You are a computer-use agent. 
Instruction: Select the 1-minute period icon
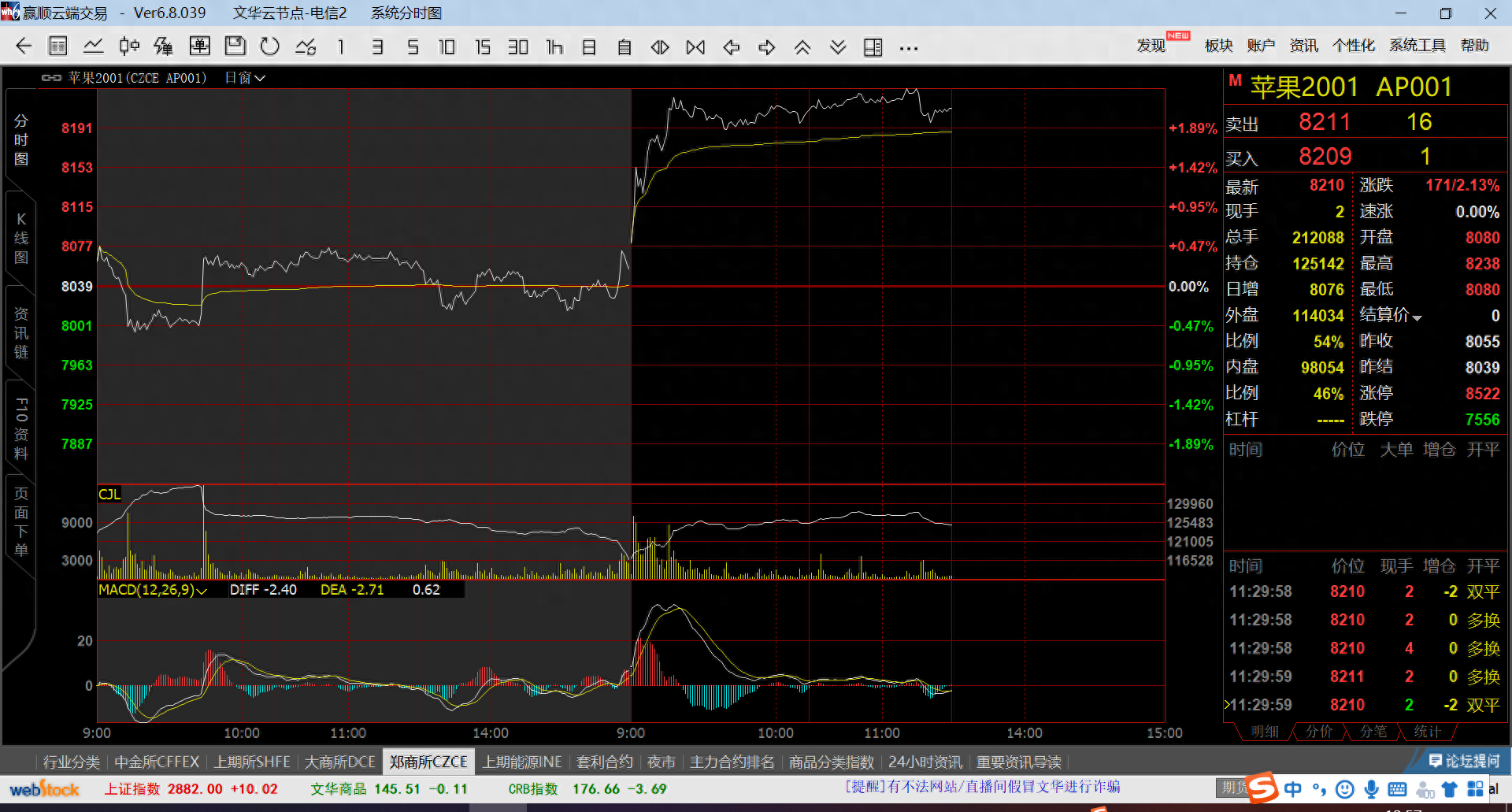pos(341,47)
